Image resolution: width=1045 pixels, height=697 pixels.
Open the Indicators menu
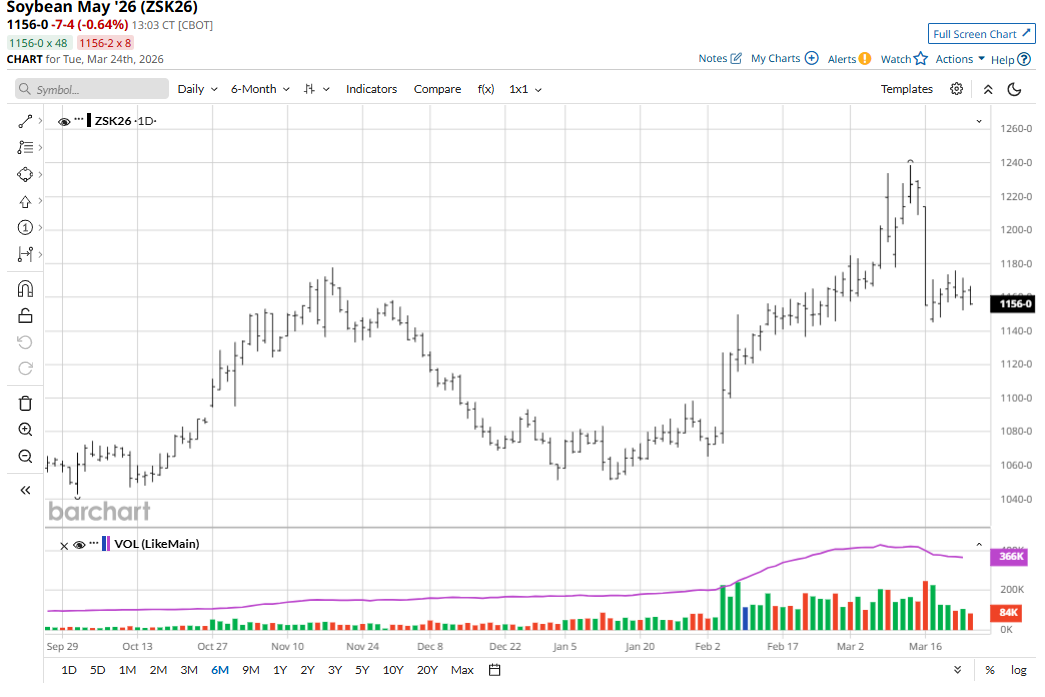pos(371,89)
